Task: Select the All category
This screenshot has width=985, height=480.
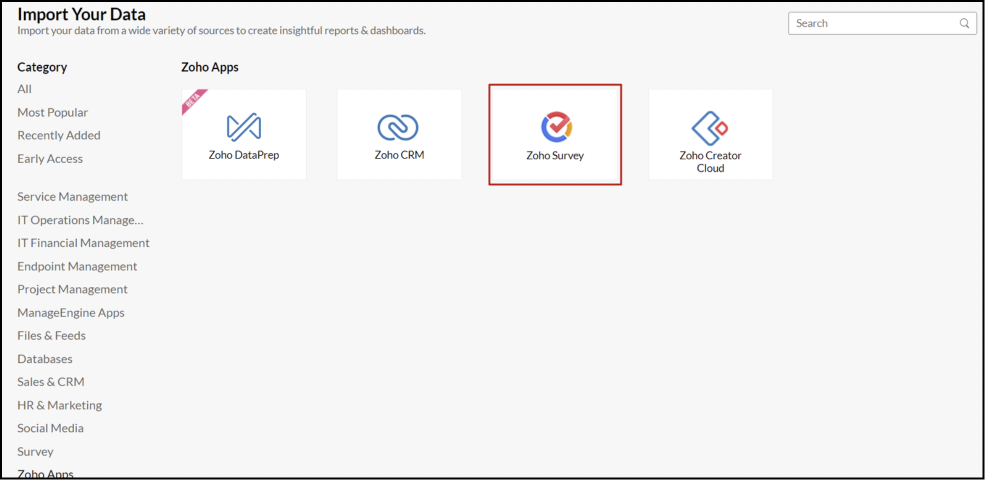Action: [24, 89]
